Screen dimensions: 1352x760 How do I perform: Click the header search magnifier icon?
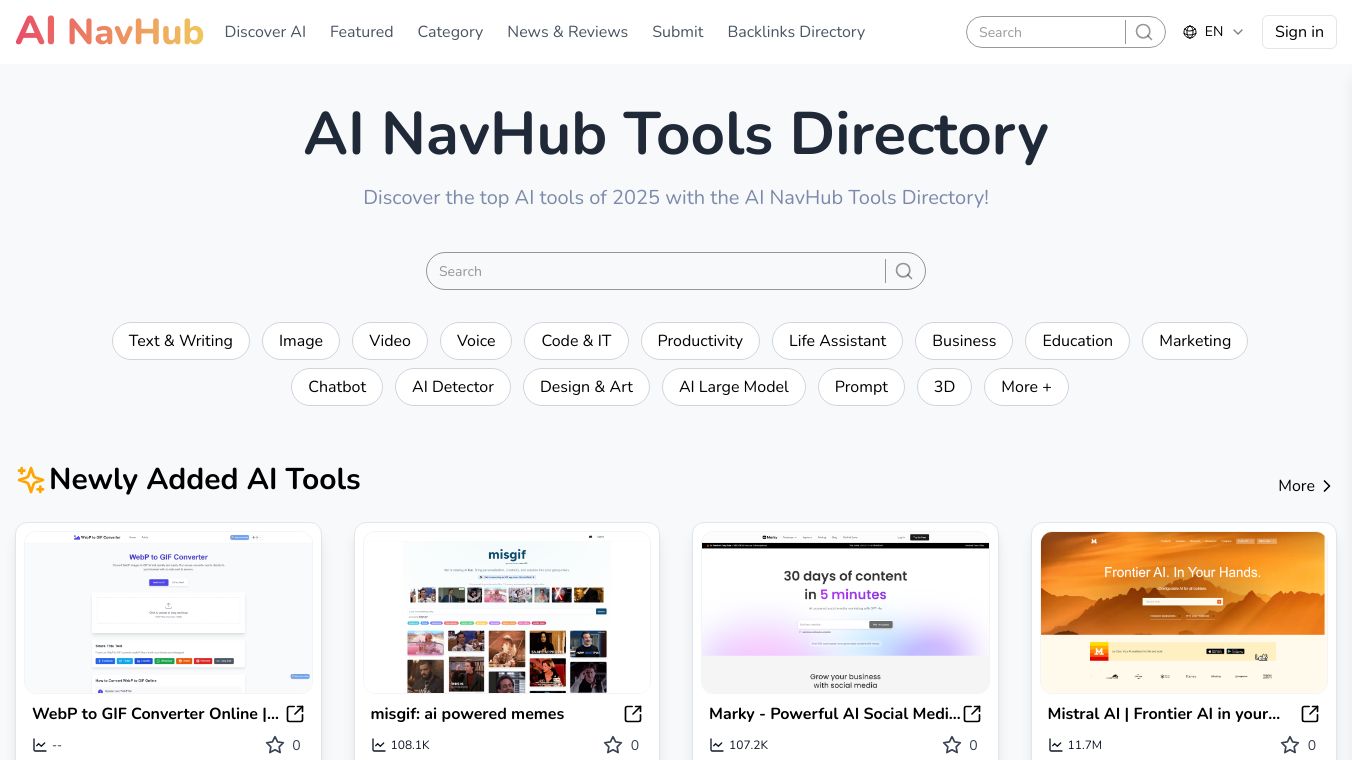click(1144, 32)
